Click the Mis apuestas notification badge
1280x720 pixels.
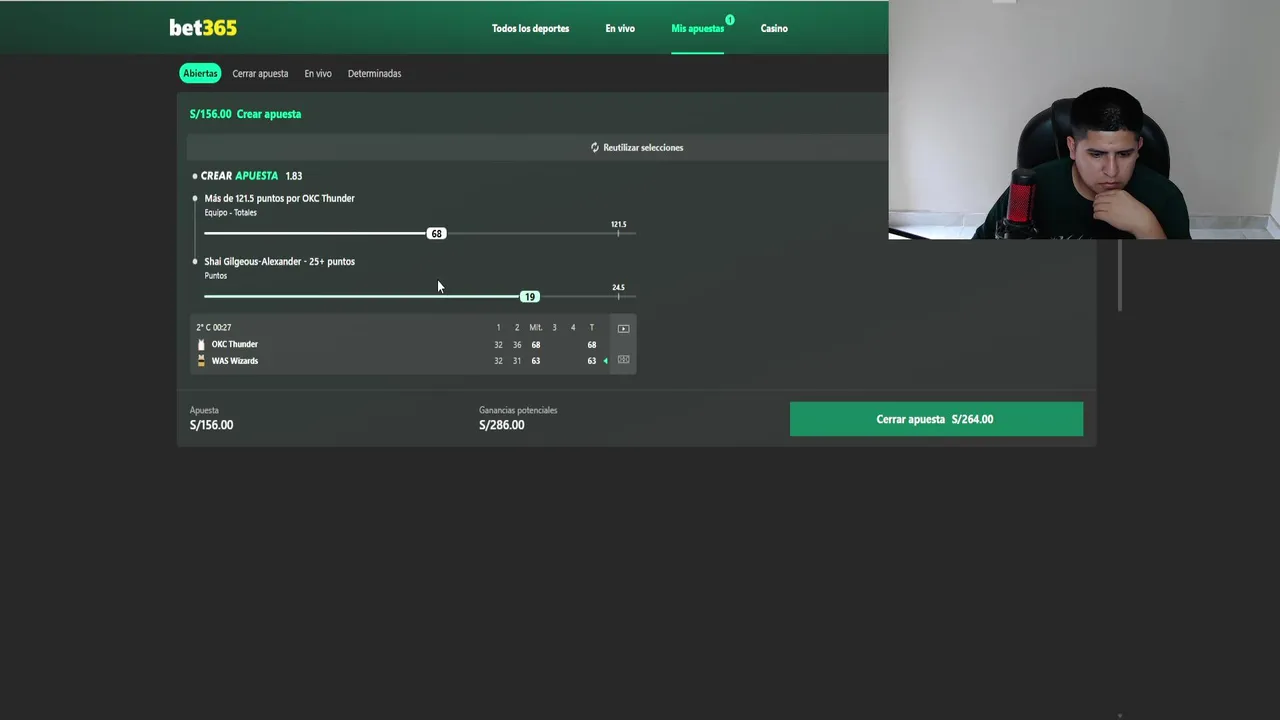point(730,20)
